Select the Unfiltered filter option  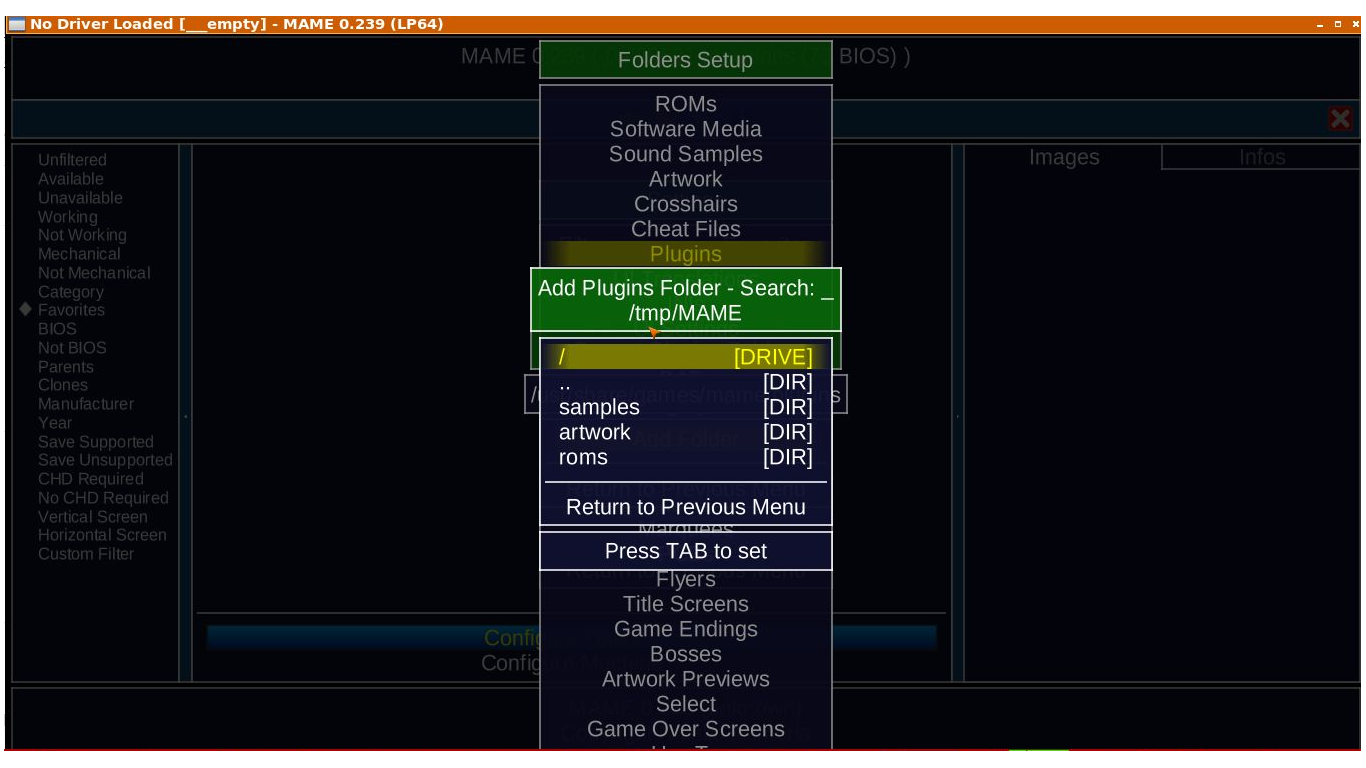coord(72,160)
